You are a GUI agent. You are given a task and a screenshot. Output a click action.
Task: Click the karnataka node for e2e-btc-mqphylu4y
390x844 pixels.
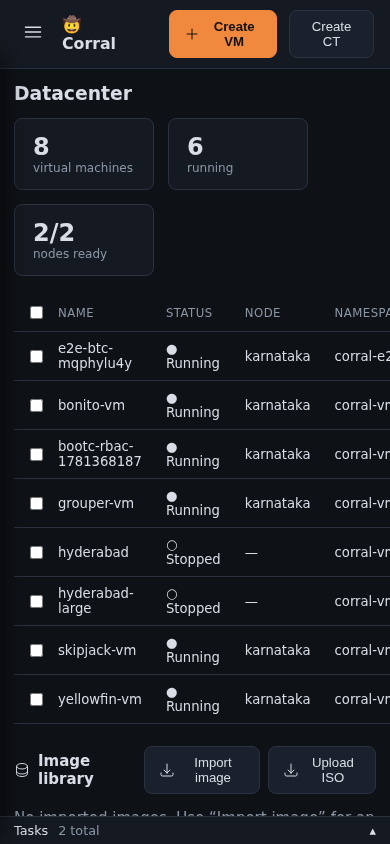278,356
